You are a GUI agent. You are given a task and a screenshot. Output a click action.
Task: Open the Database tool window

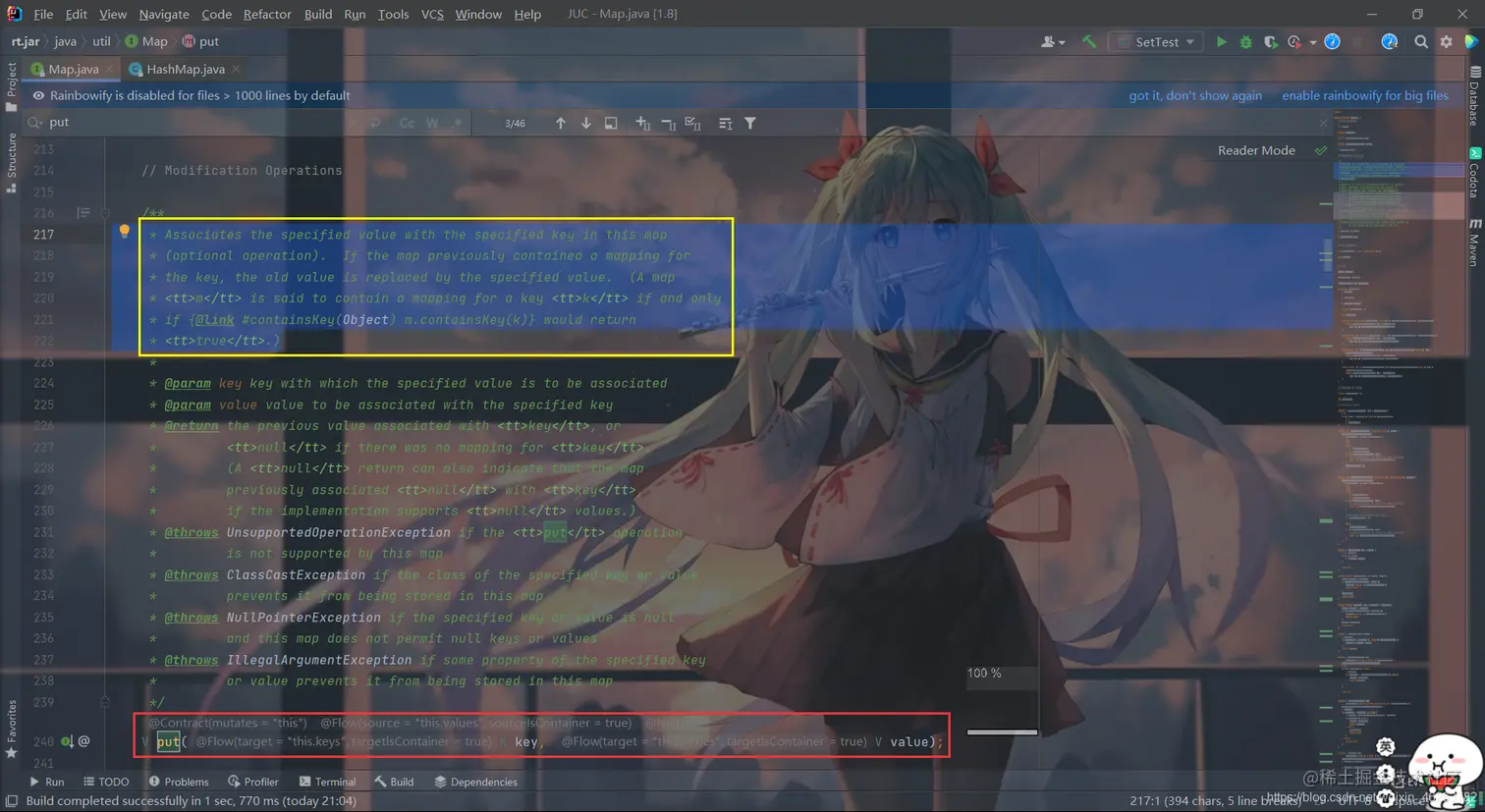(x=1475, y=96)
